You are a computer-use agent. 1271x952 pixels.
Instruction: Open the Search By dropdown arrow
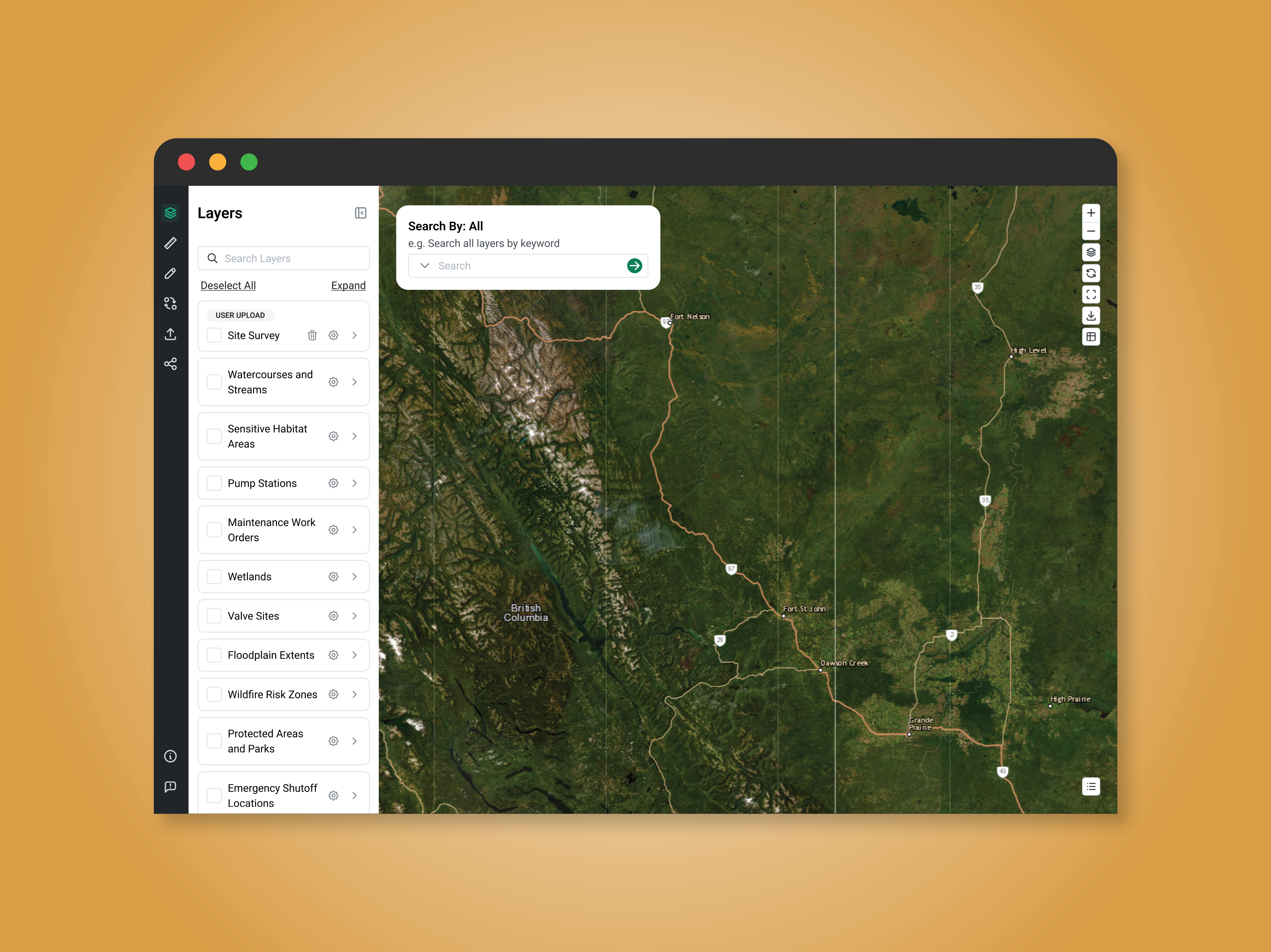[425, 266]
